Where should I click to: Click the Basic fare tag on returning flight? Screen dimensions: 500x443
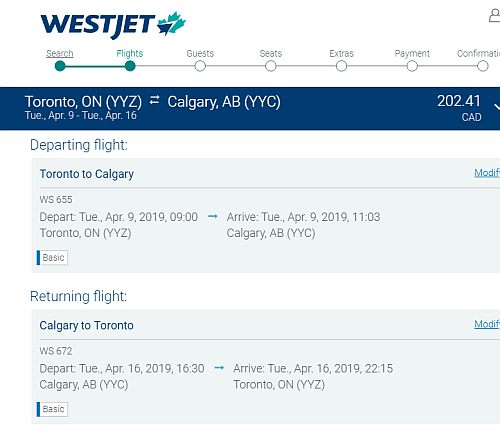pos(52,409)
